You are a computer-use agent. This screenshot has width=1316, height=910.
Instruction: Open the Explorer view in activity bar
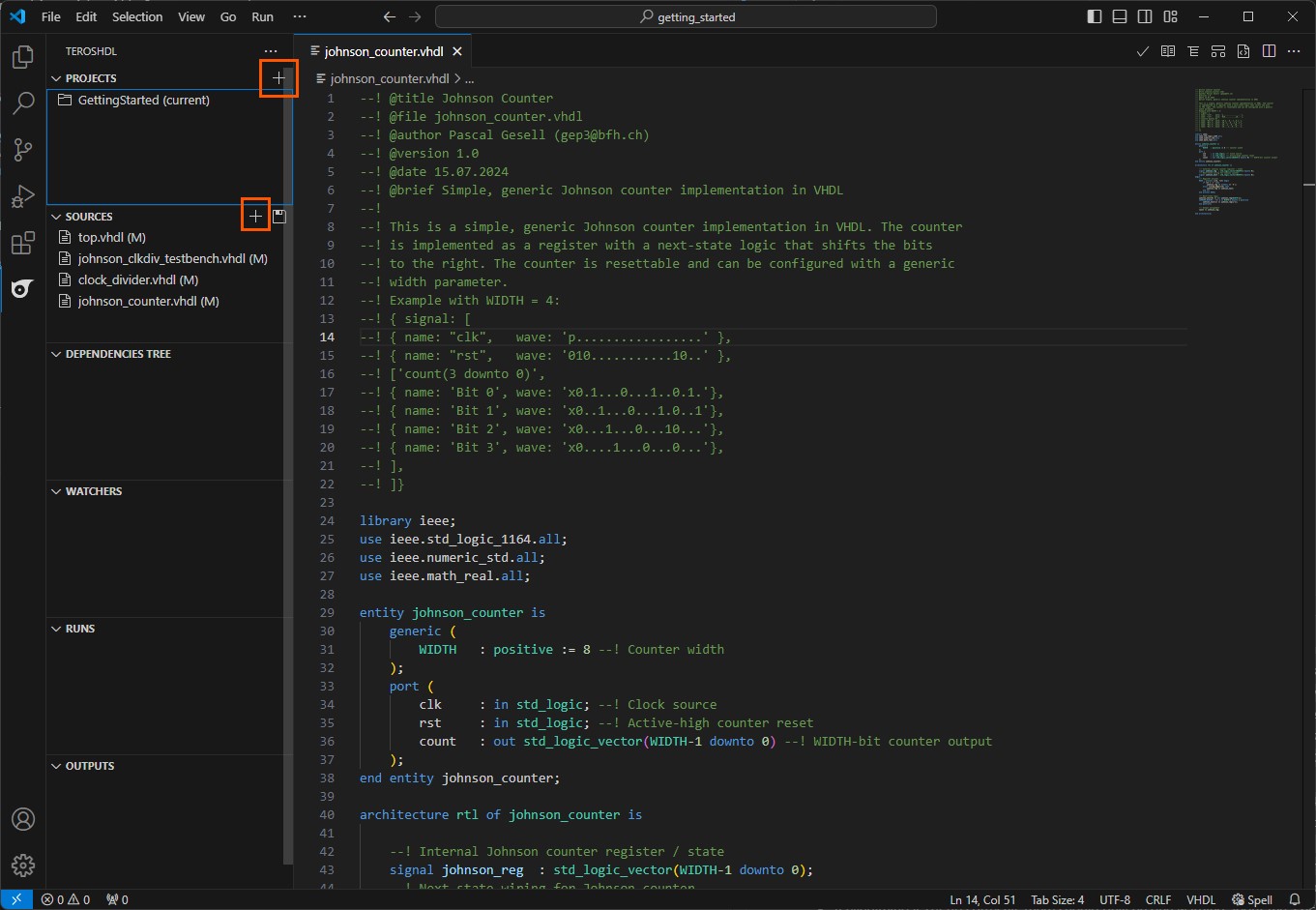[23, 58]
